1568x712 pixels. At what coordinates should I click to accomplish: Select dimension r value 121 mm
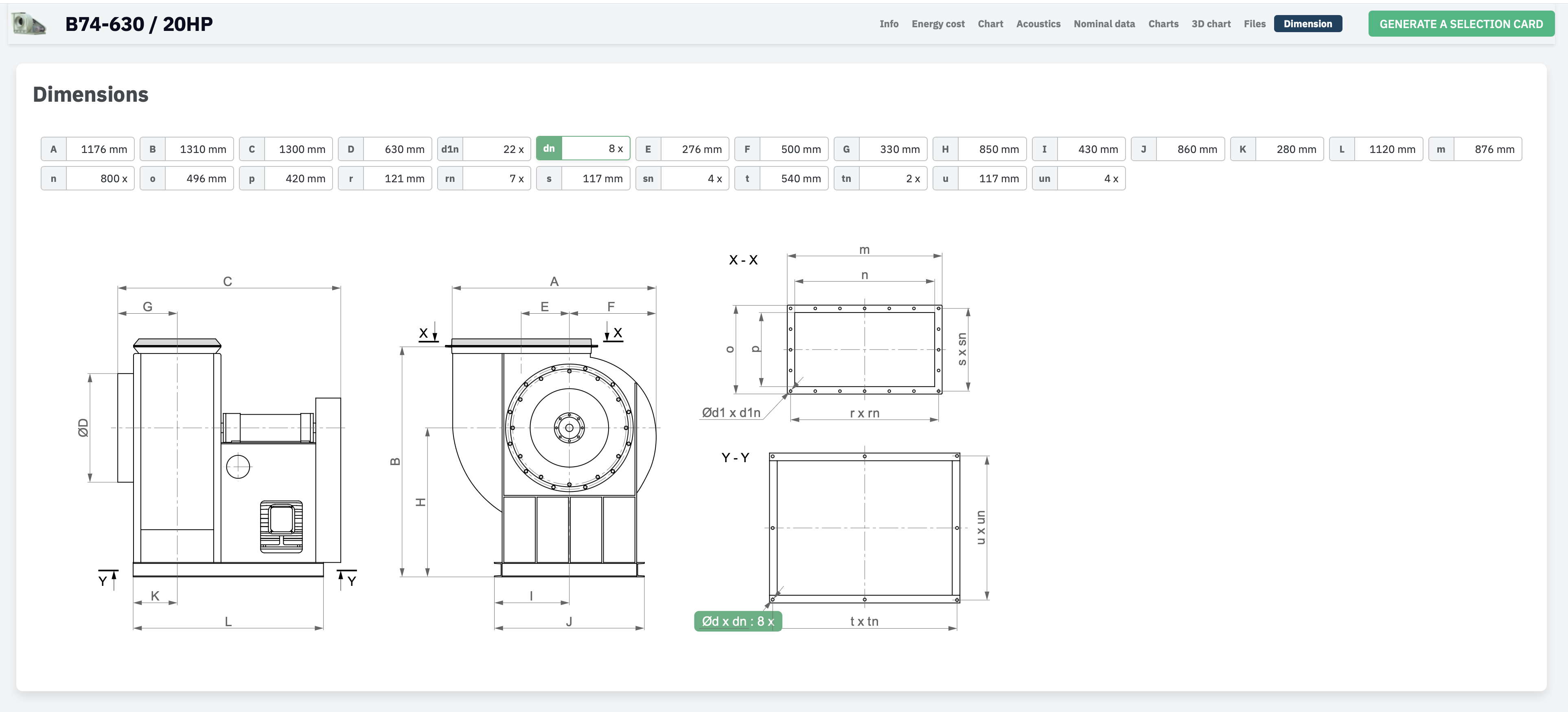coord(385,178)
